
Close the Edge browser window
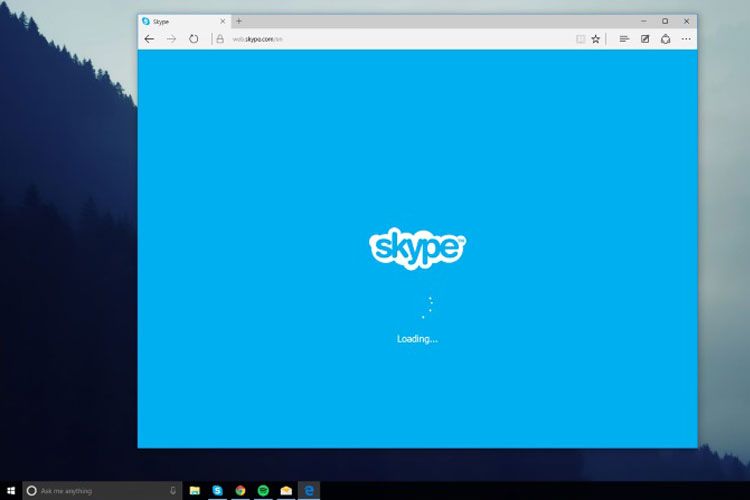click(x=686, y=21)
